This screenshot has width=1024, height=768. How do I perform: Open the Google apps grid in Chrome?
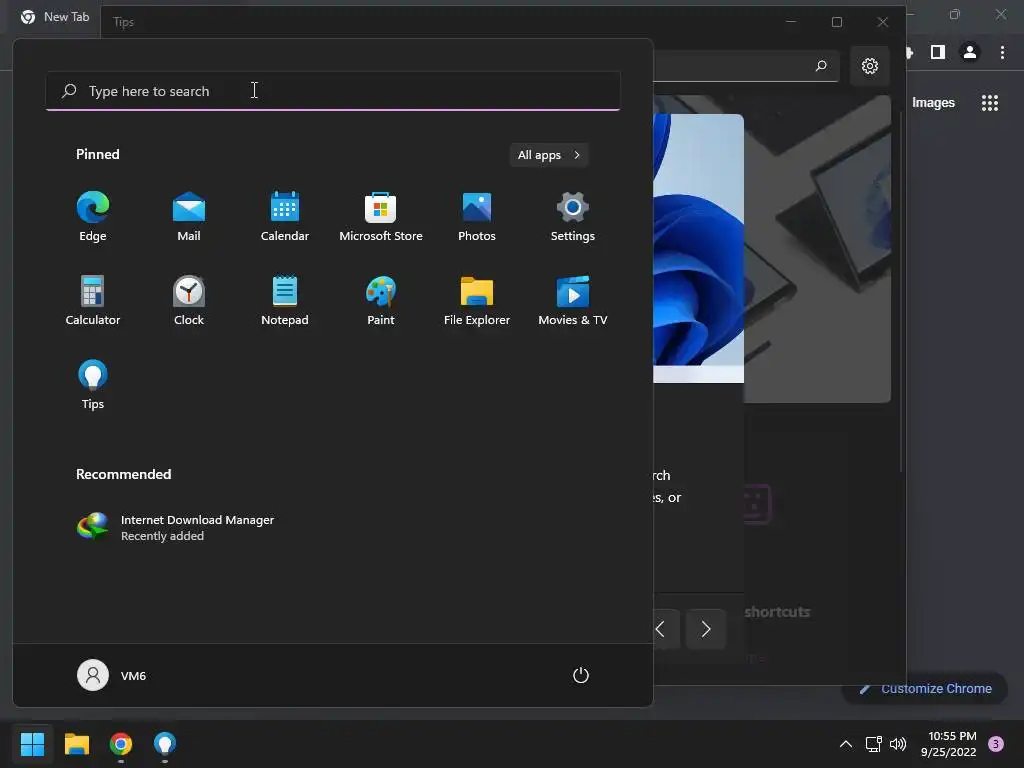[x=990, y=103]
